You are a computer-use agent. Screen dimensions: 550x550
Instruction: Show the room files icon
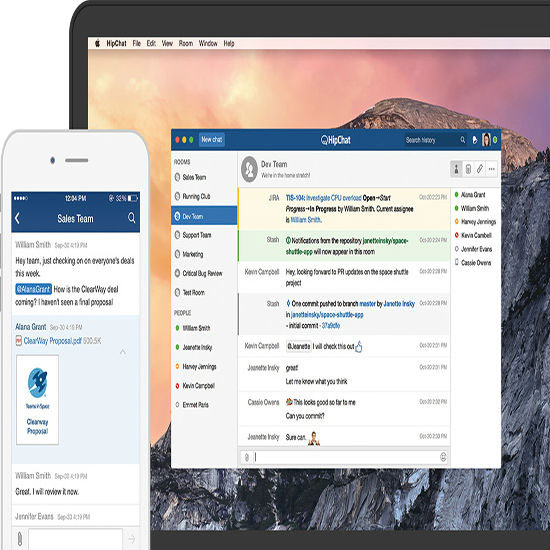click(x=468, y=169)
